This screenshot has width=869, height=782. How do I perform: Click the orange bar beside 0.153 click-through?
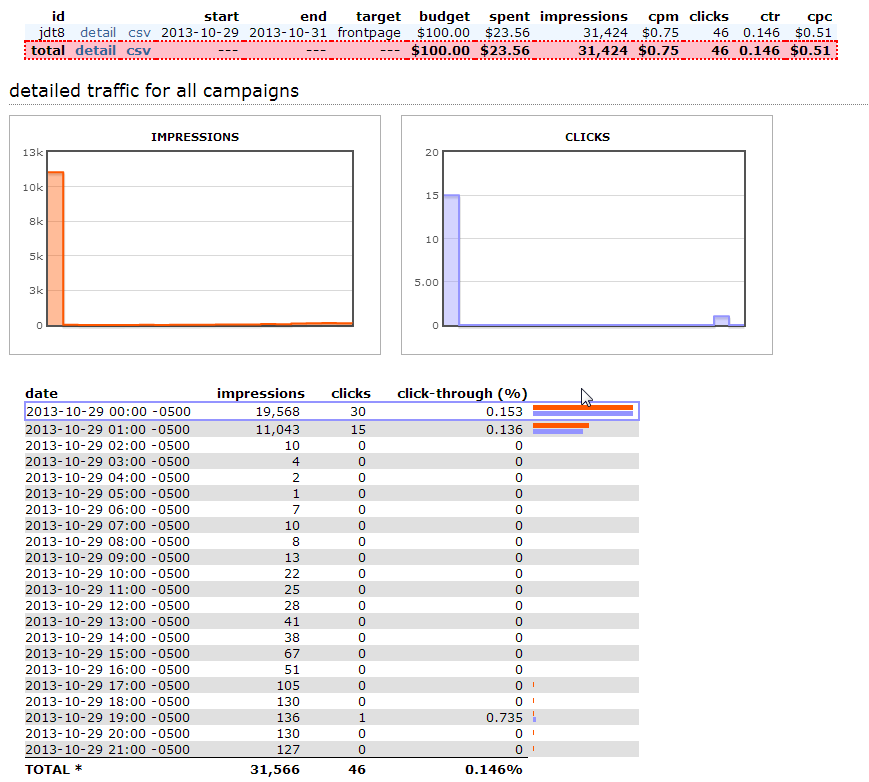(582, 407)
